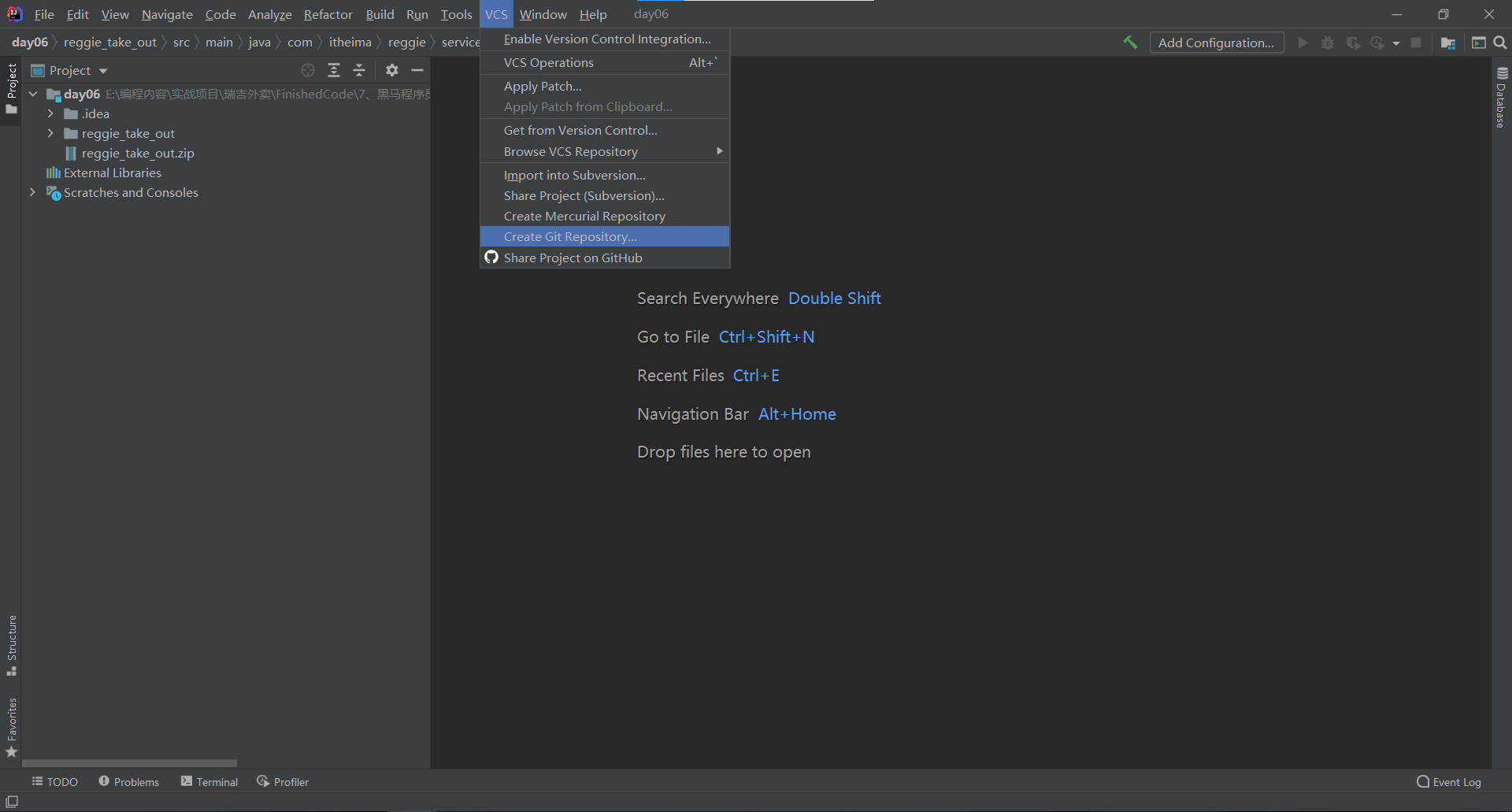Viewport: 1512px width, 812px height.
Task: Close the open VCS menu
Action: [496, 14]
